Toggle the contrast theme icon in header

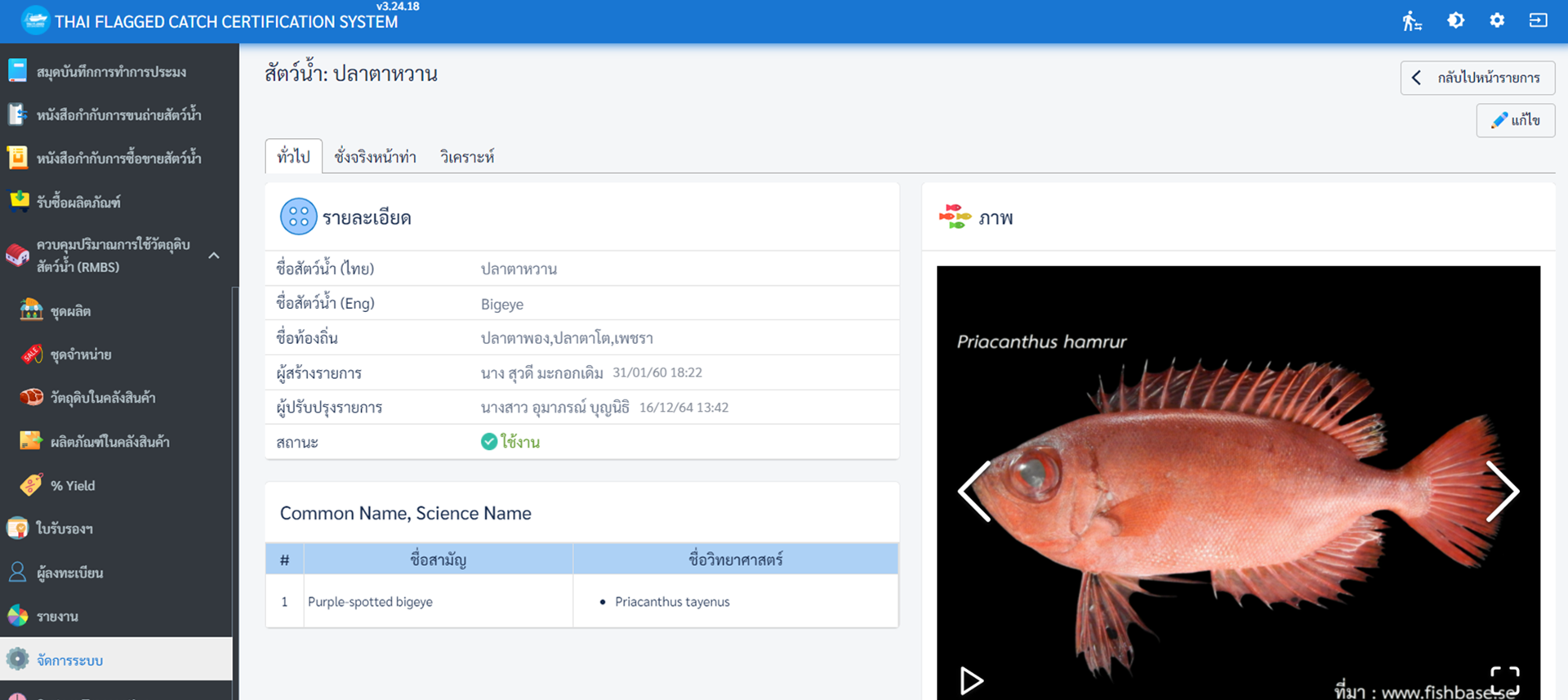[1455, 20]
